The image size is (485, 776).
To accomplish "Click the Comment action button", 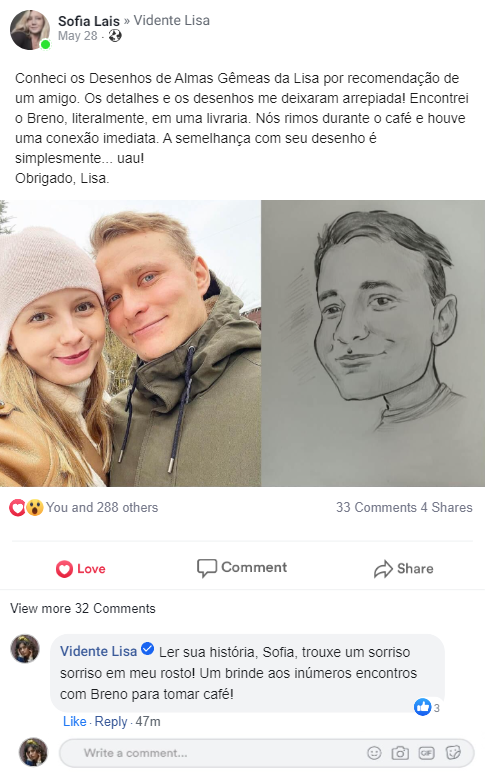I will pyautogui.click(x=242, y=568).
